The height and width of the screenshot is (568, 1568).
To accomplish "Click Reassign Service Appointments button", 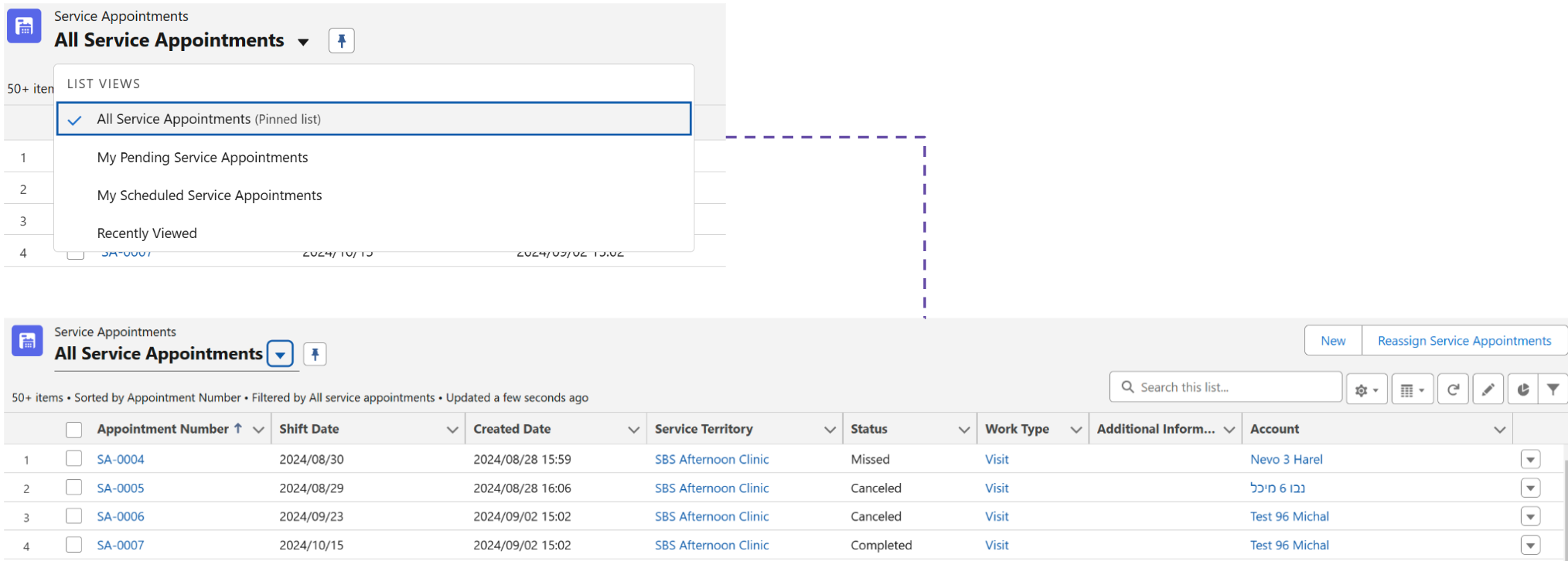I will [1464, 341].
